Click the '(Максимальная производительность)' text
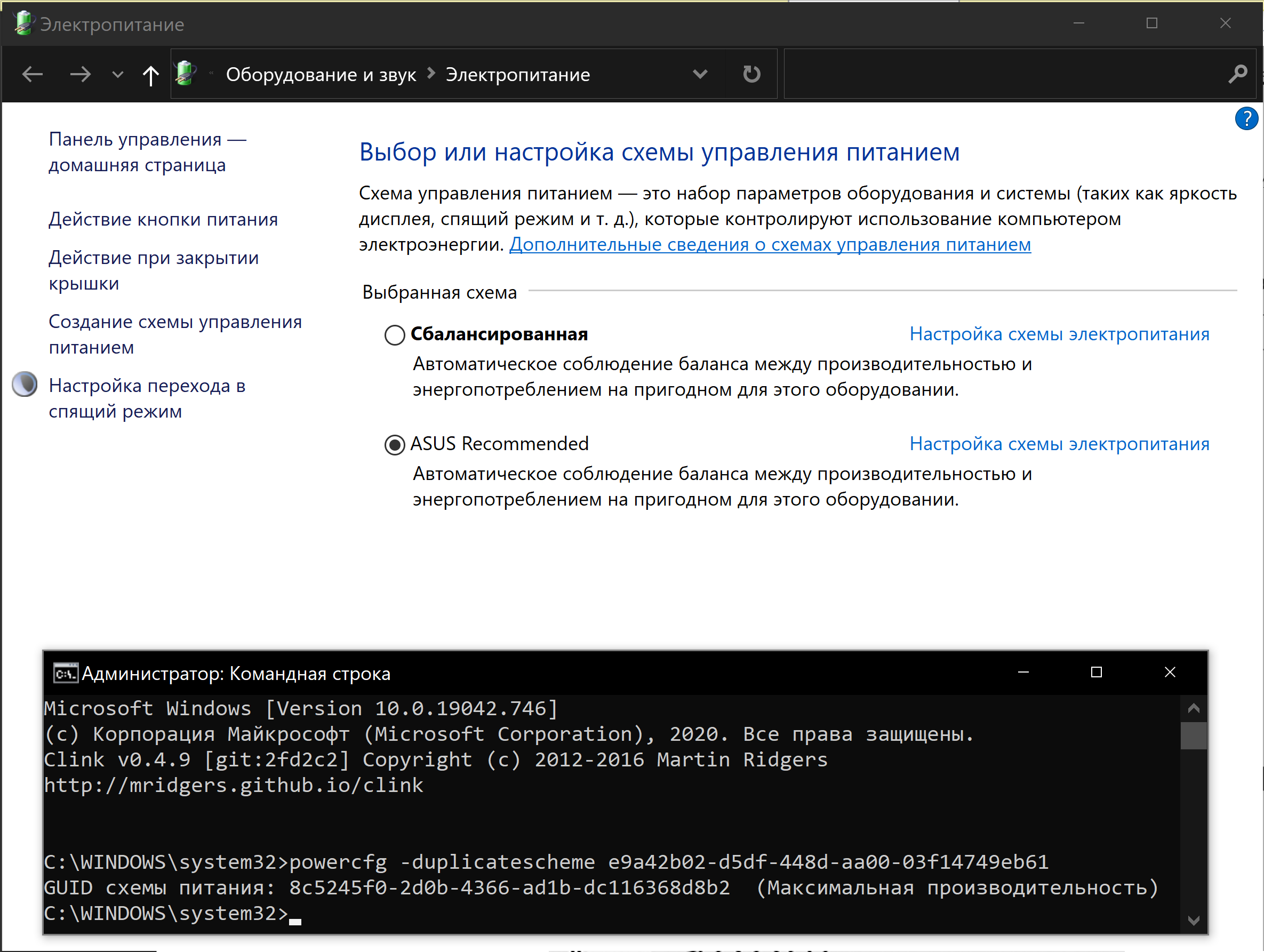Viewport: 1264px width, 952px height. (x=957, y=887)
